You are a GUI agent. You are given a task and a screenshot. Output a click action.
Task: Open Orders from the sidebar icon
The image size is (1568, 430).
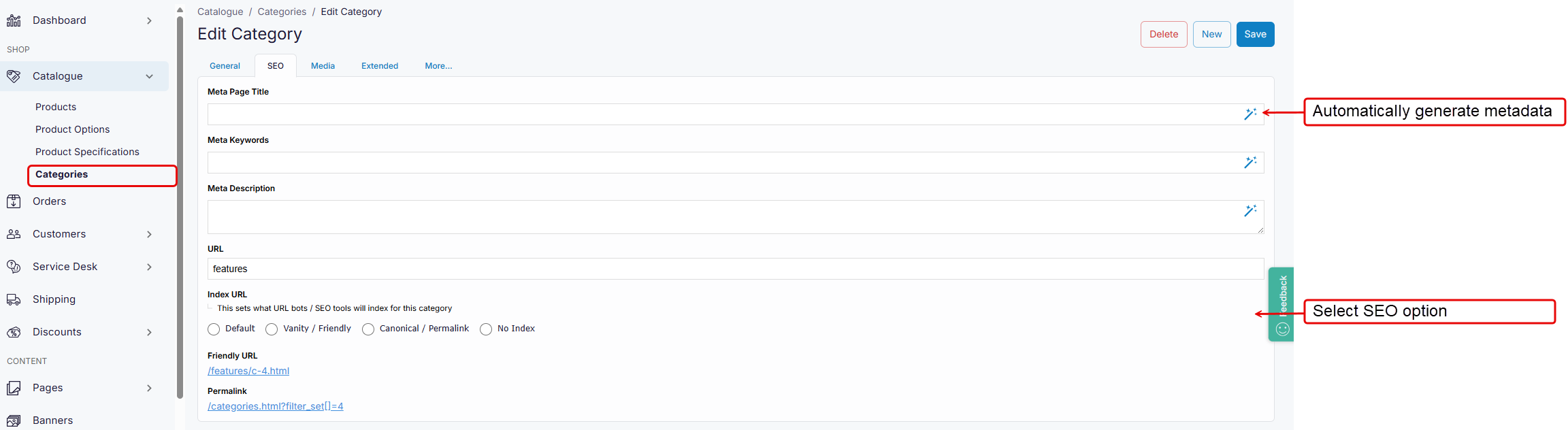coord(14,201)
